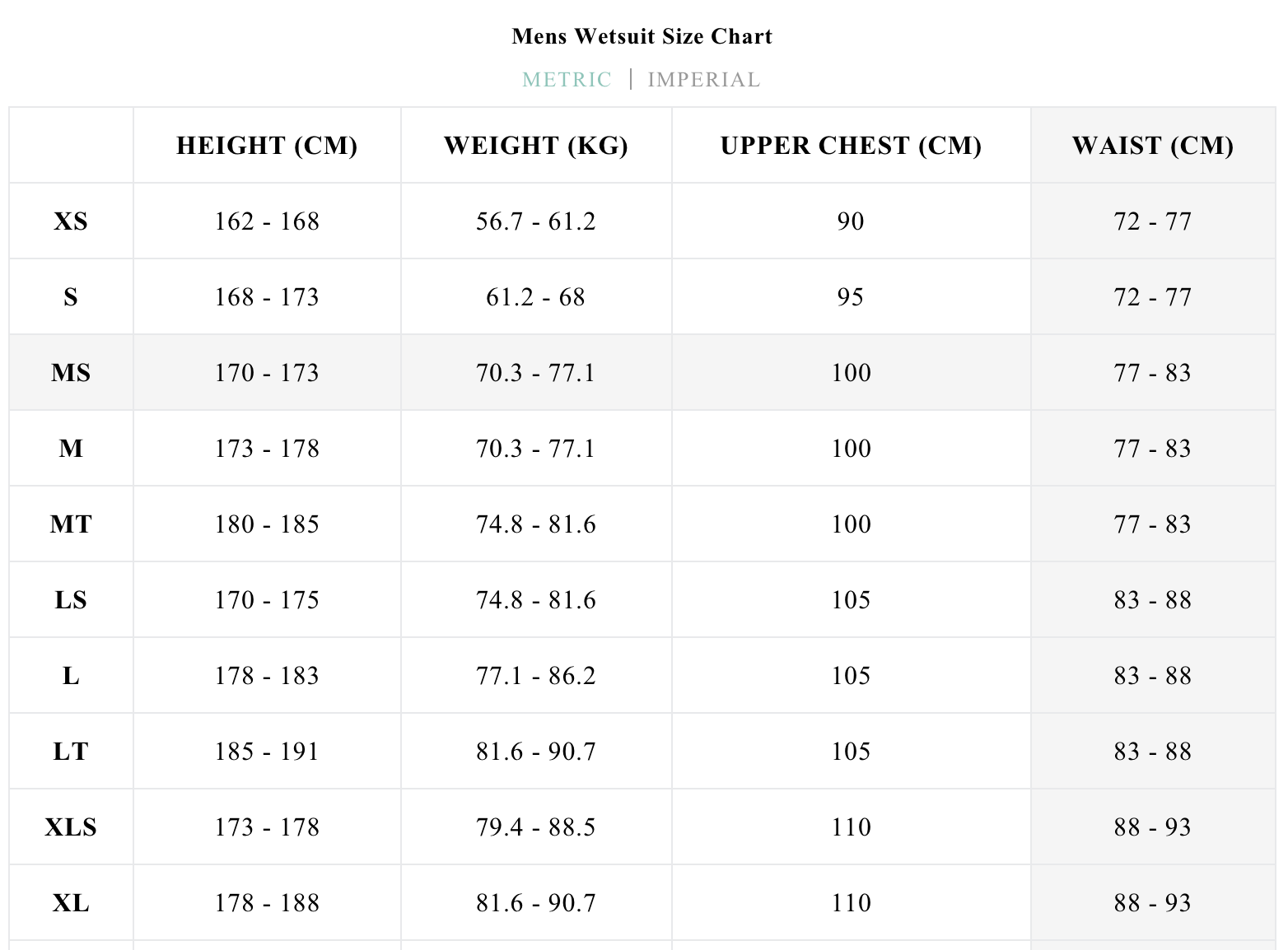The width and height of the screenshot is (1288, 950).
Task: Click the 77.1 - 86.2 weight cell
Action: pos(535,676)
